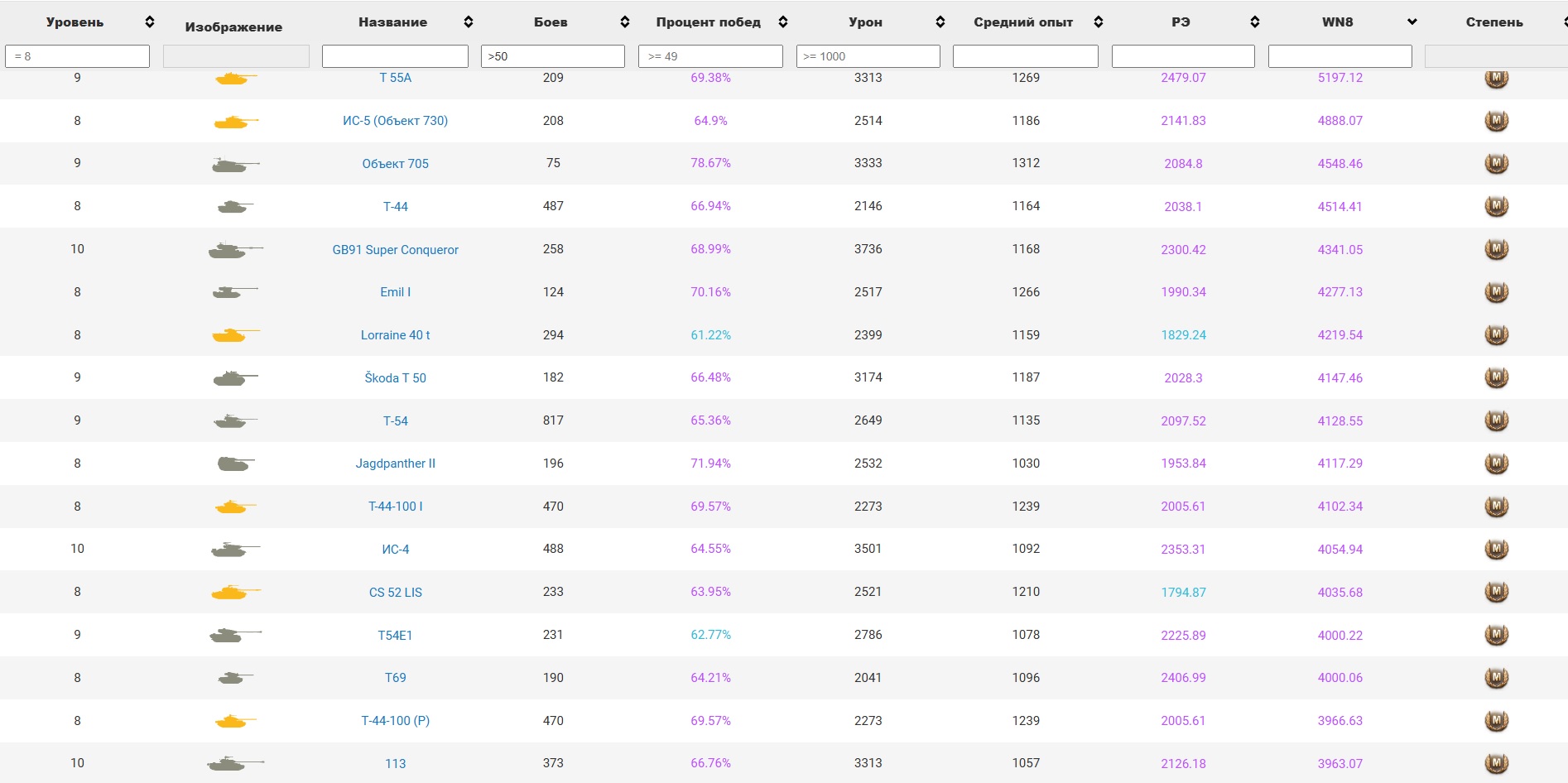The height and width of the screenshot is (783, 1568).
Task: Open the 113 tank link
Action: coord(396,764)
